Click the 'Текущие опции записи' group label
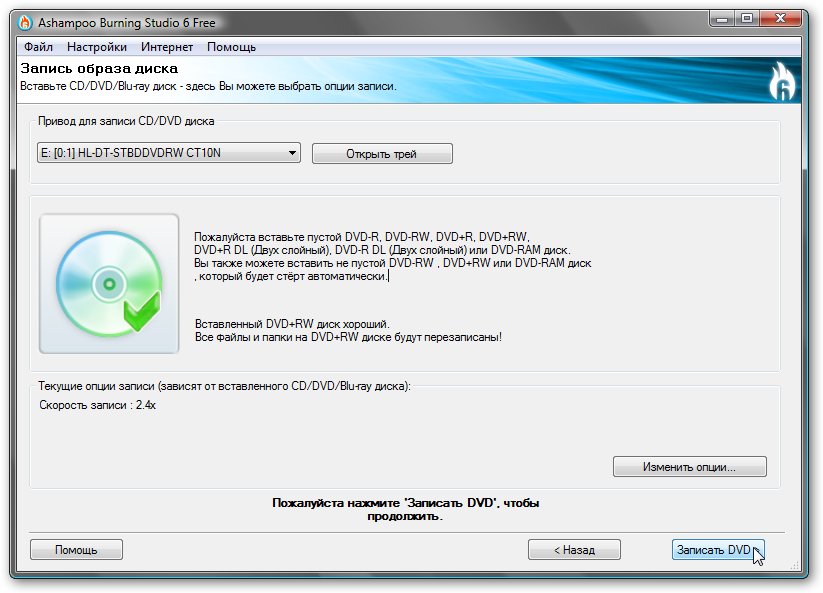 (224, 386)
